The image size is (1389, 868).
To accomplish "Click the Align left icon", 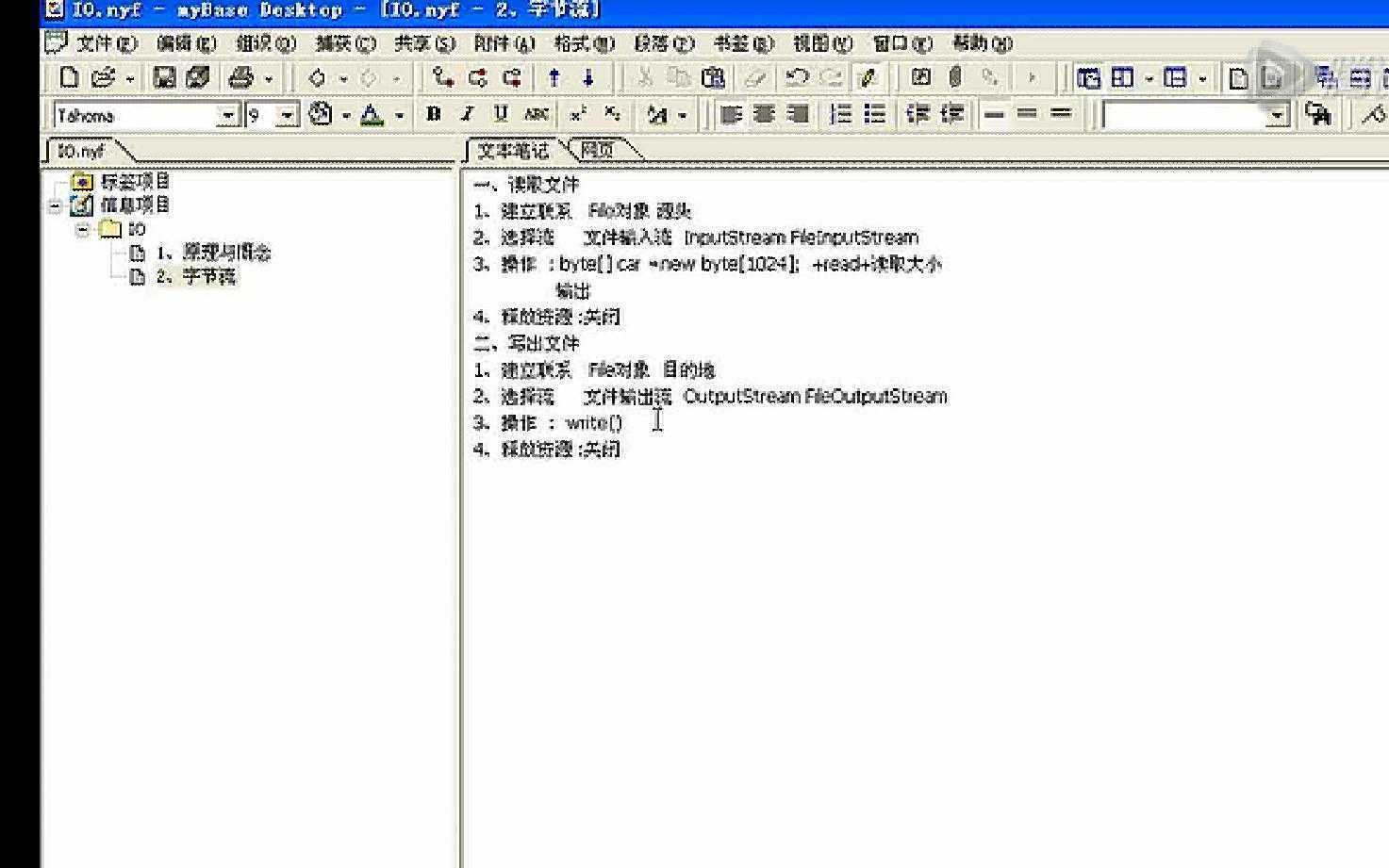I will tap(731, 114).
